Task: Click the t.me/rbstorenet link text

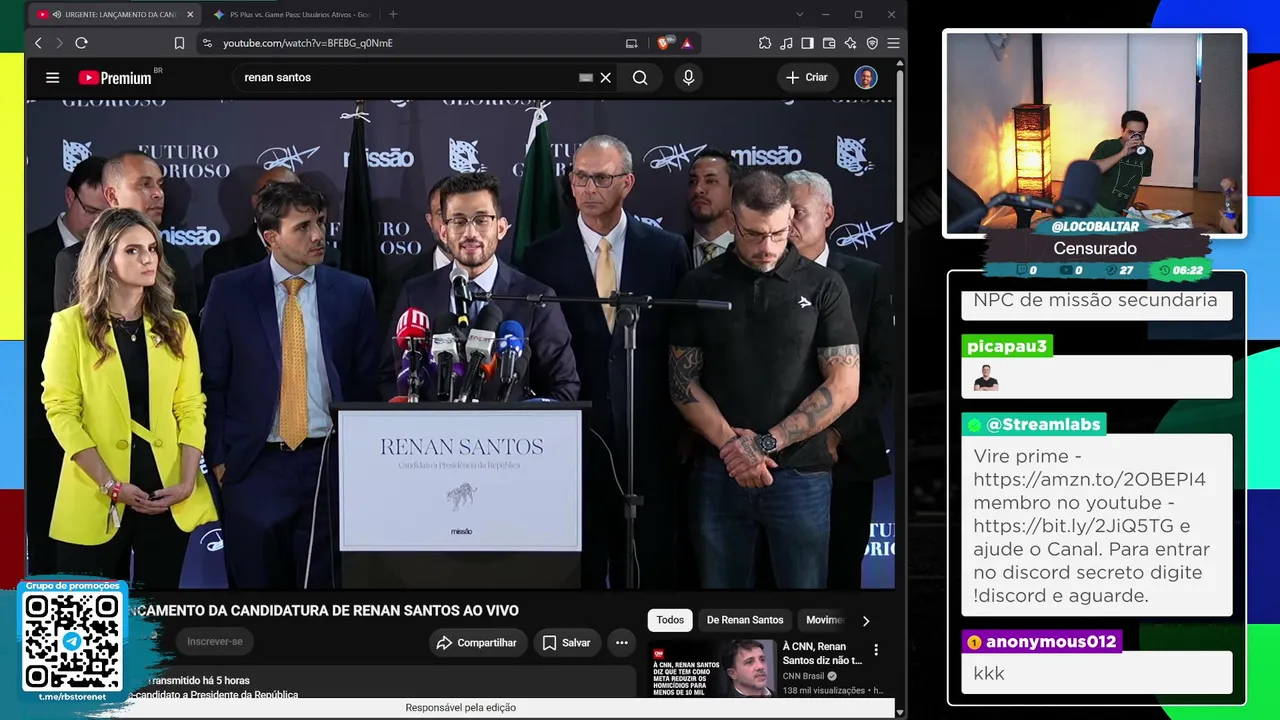Action: tap(72, 697)
